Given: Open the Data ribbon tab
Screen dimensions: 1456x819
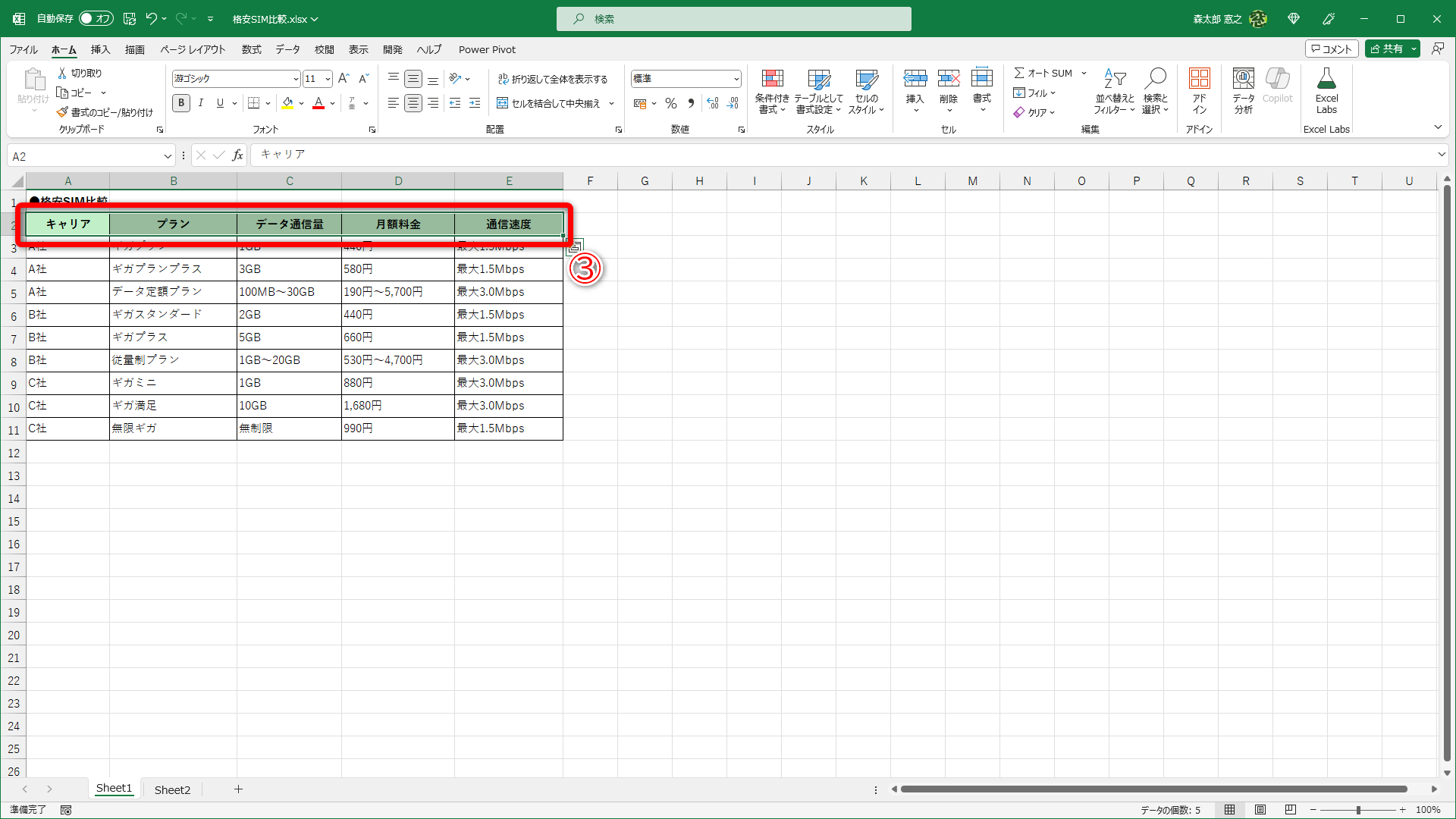Looking at the screenshot, I should 287,49.
